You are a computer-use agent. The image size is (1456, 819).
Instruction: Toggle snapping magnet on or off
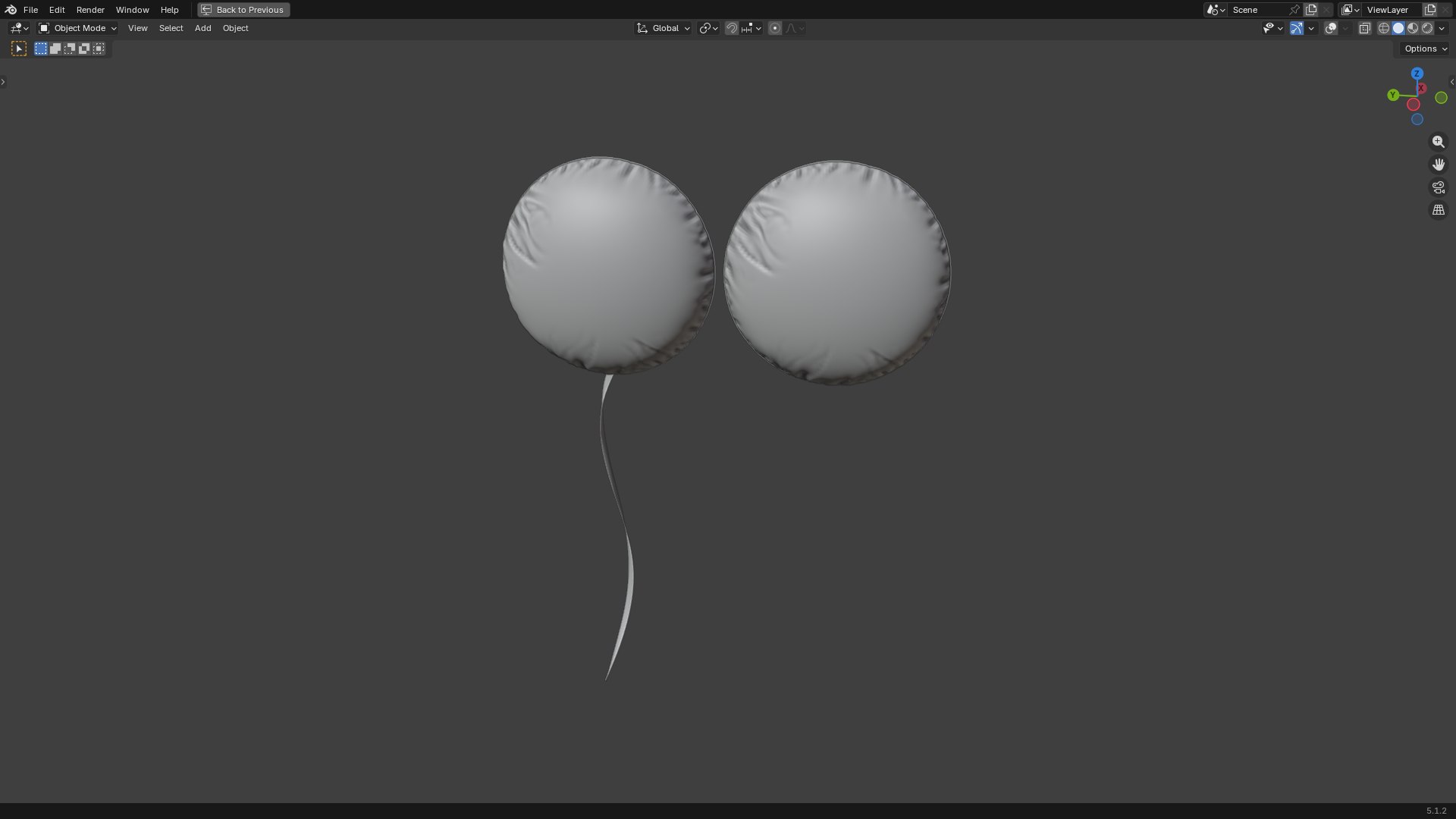click(732, 28)
